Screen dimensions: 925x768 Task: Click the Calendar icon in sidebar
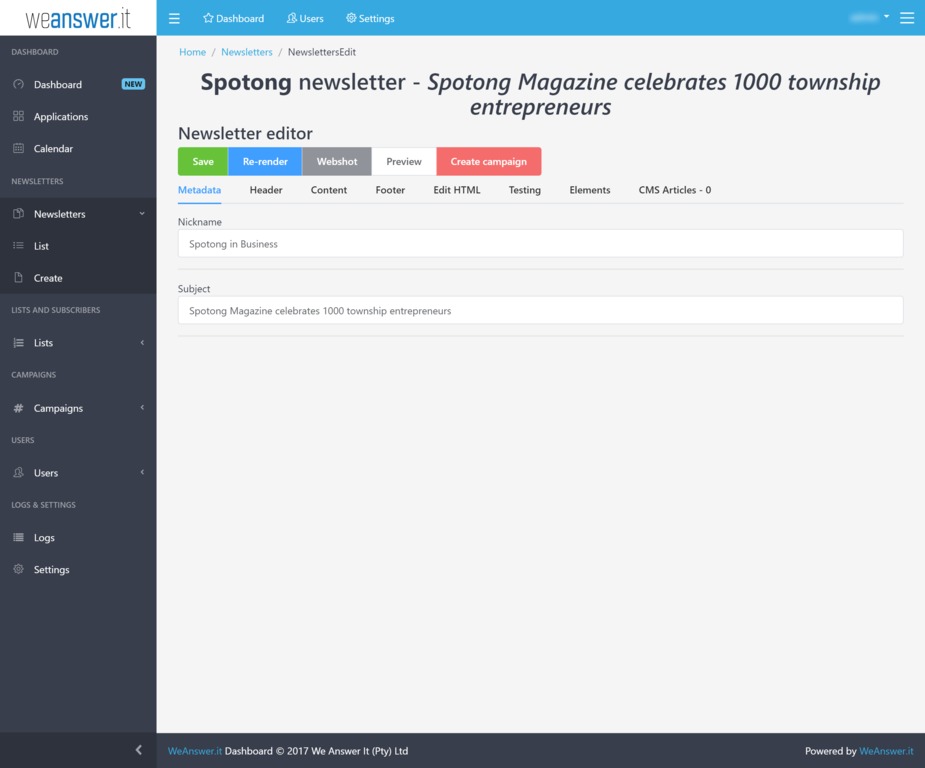click(x=18, y=149)
